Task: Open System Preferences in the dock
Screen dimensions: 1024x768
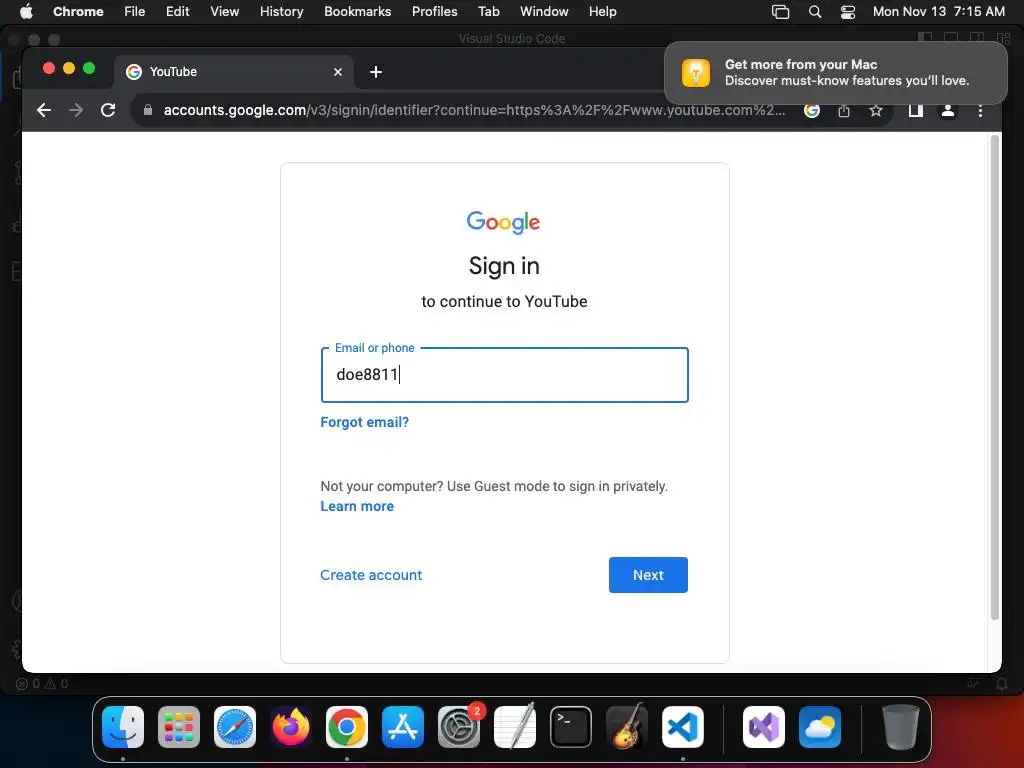Action: click(458, 727)
